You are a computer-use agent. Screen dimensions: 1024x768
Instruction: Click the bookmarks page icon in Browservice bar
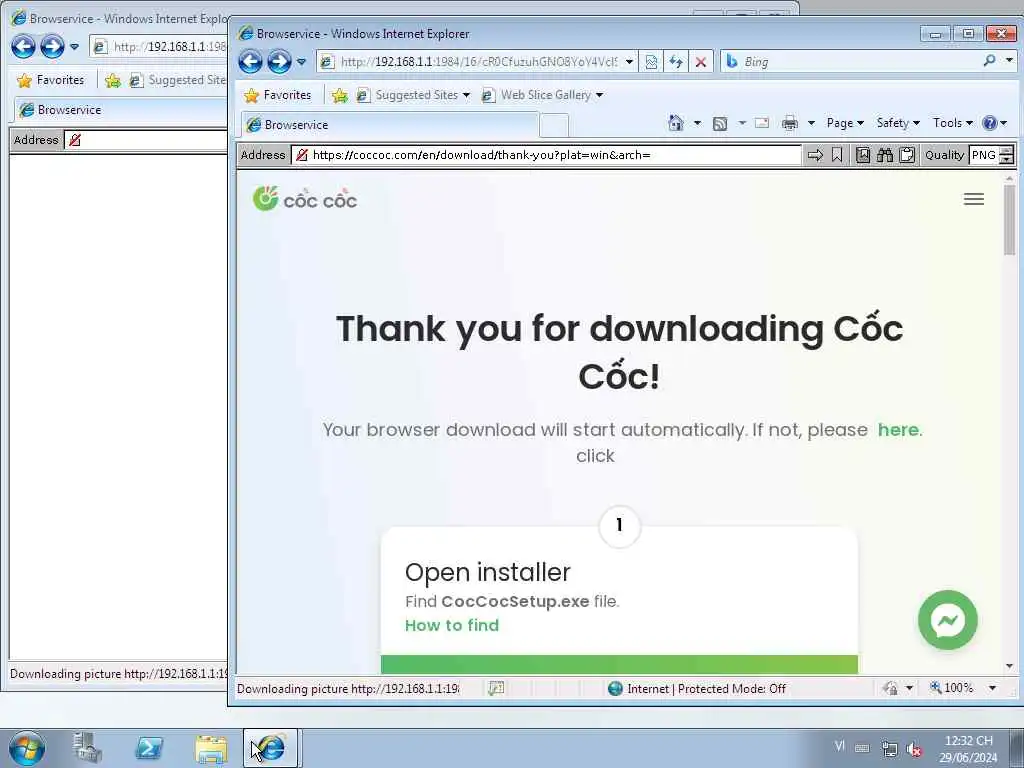point(863,155)
